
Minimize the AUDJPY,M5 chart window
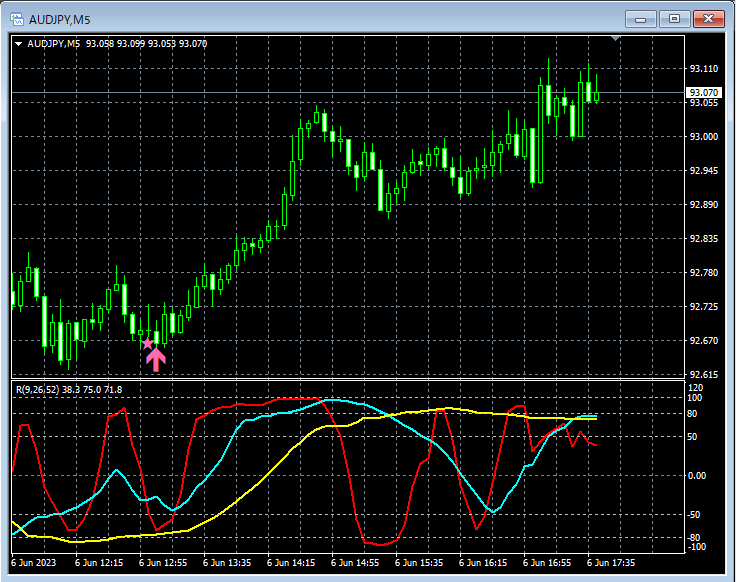640,19
